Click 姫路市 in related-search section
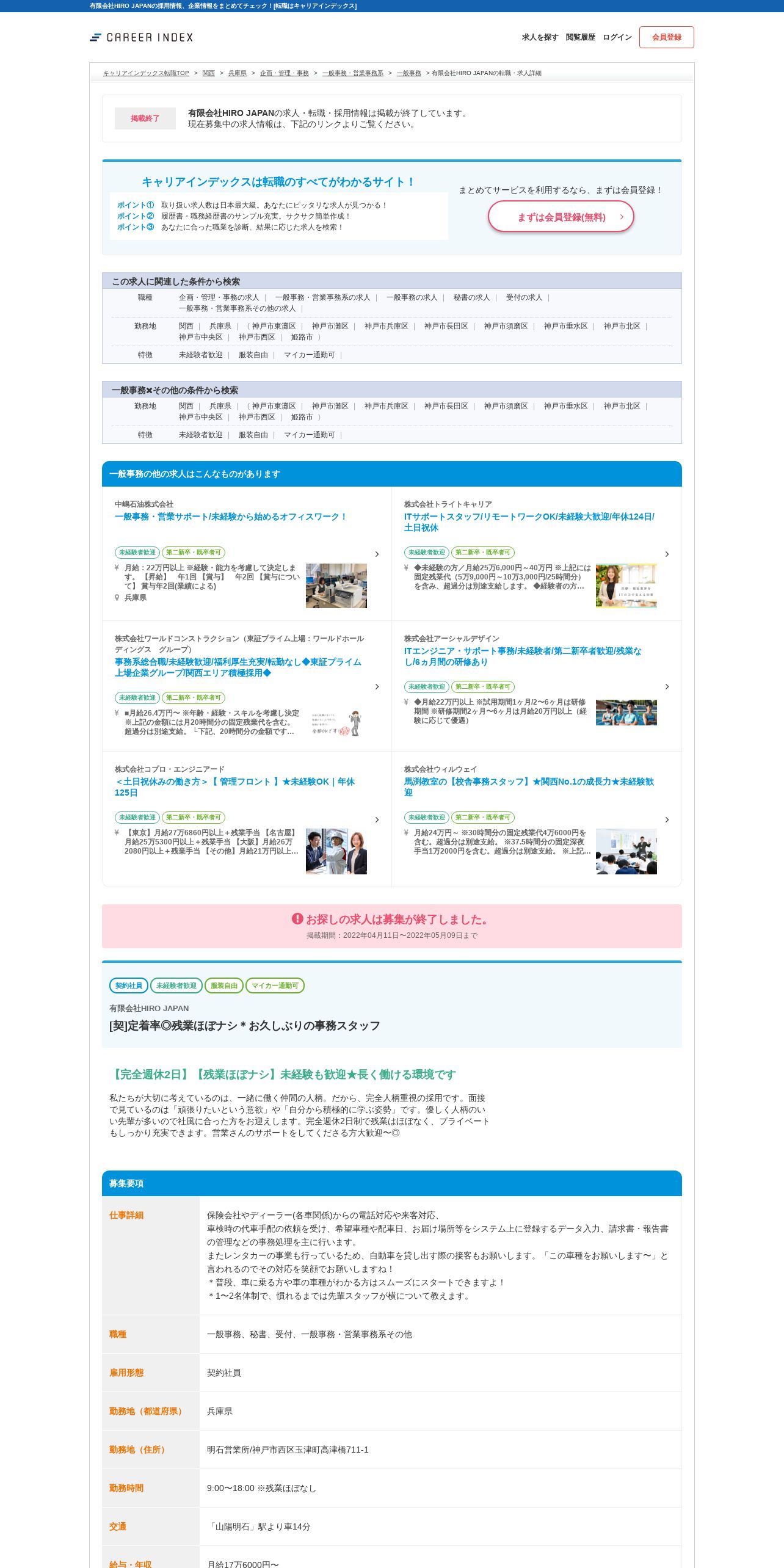Screen dimensions: 784x1568 [x=302, y=337]
